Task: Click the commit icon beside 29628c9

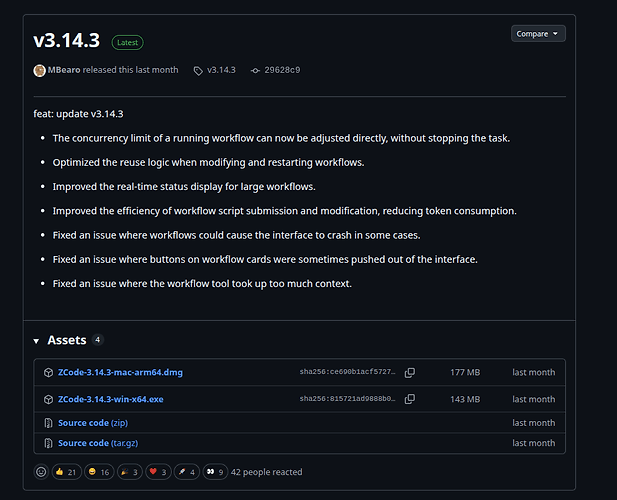Action: (x=255, y=71)
